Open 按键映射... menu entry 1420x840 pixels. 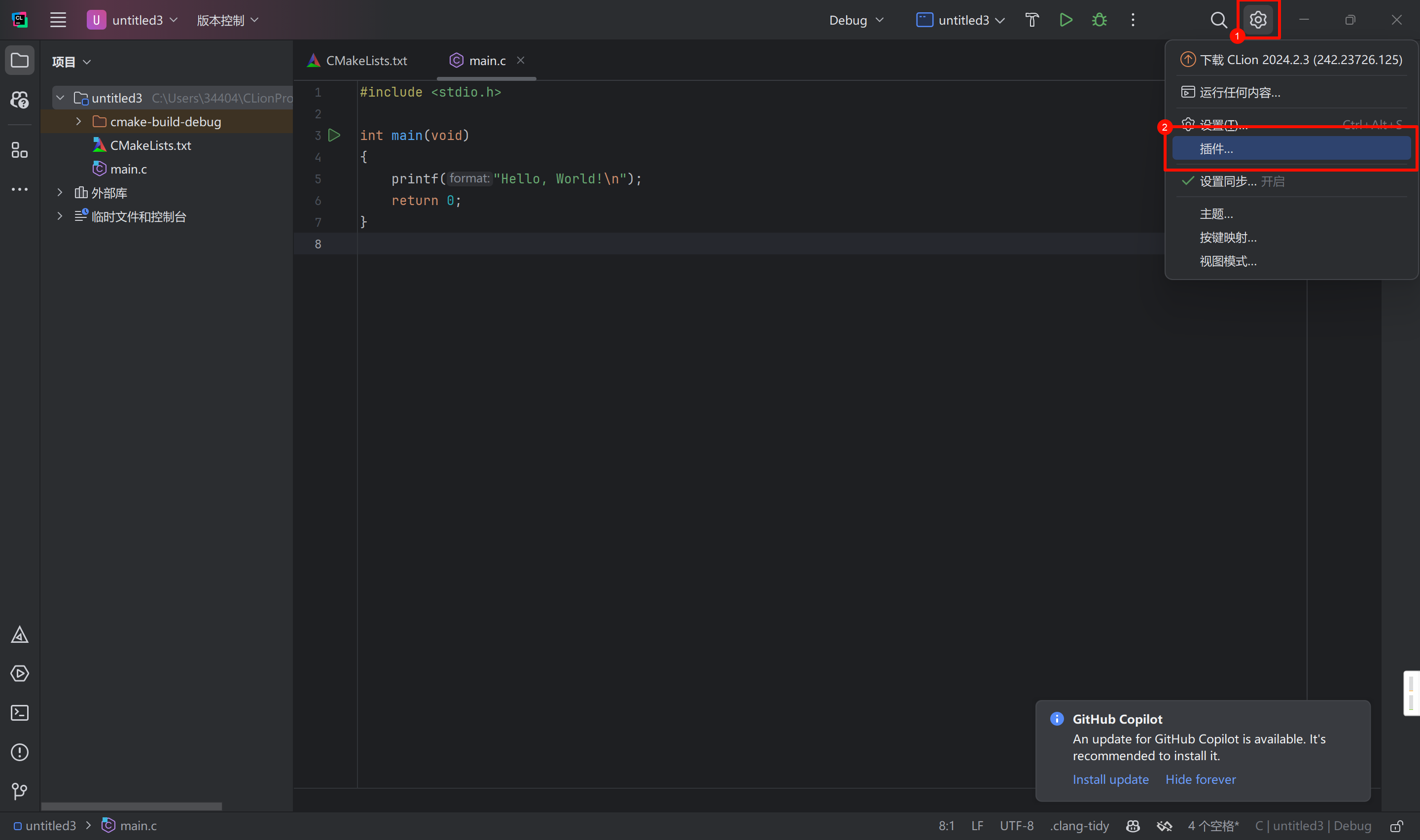pyautogui.click(x=1291, y=237)
